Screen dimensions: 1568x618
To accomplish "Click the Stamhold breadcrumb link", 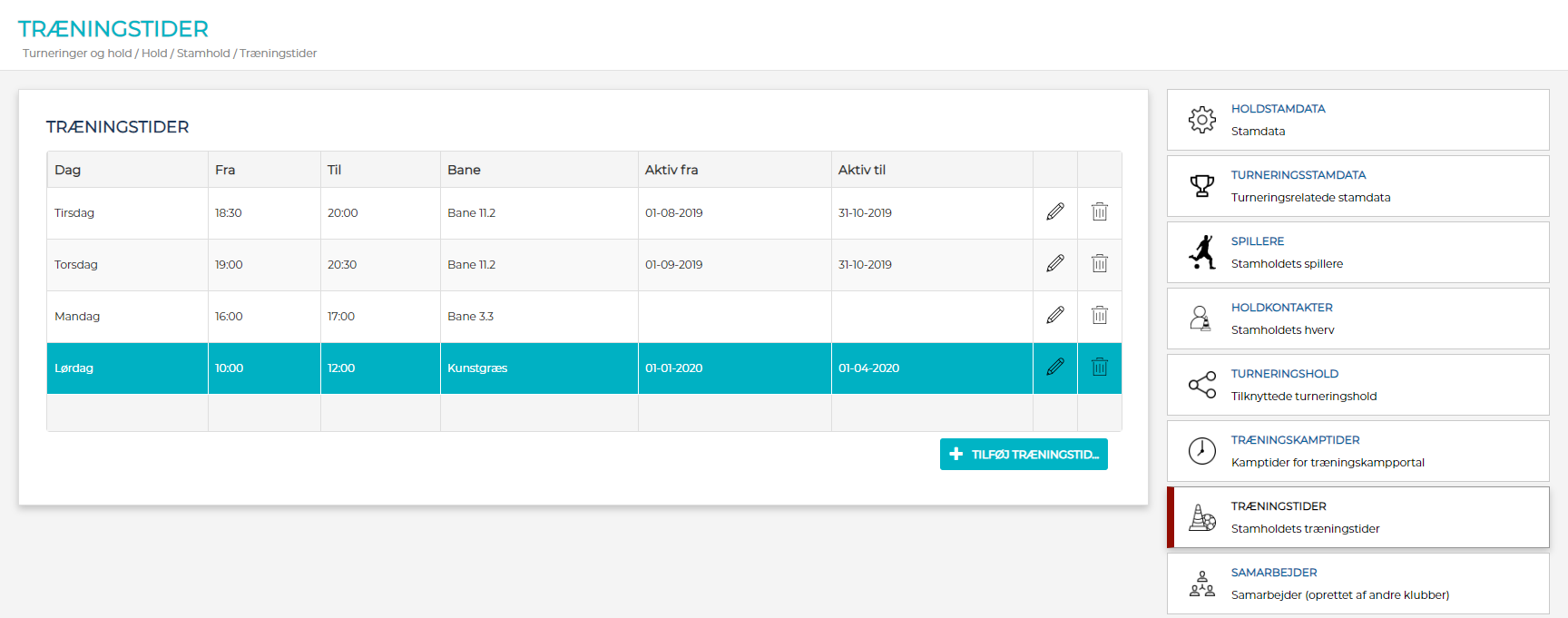I will [x=203, y=54].
